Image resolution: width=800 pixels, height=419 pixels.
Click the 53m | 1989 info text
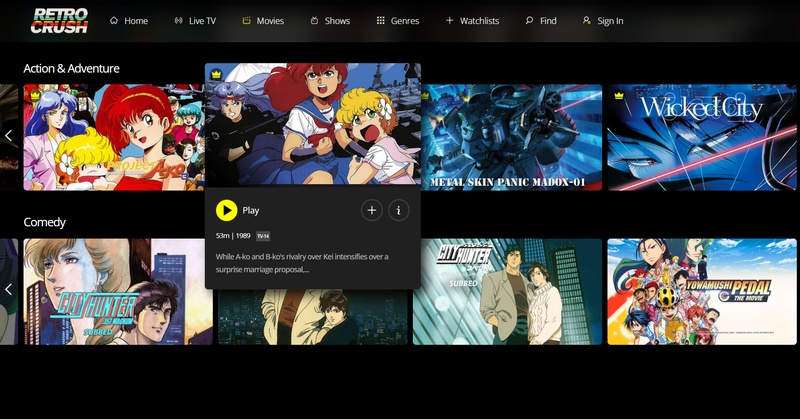click(x=233, y=236)
